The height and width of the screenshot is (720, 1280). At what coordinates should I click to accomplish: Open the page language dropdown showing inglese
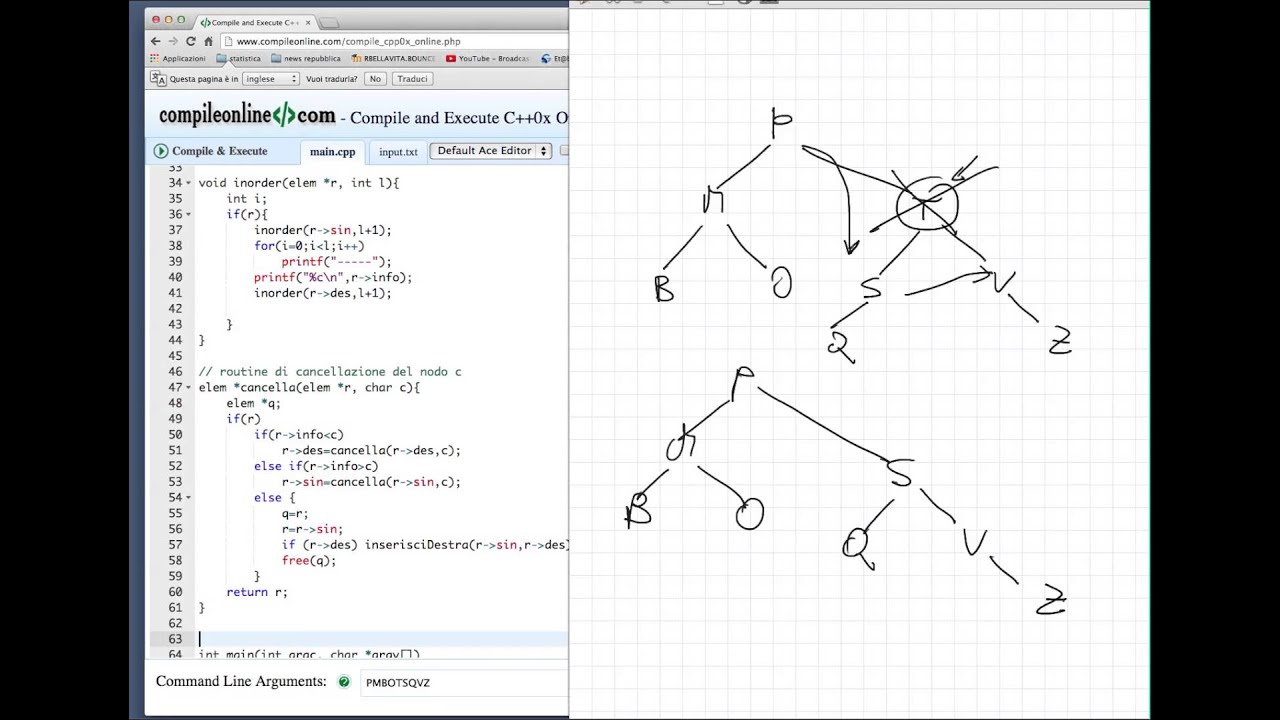pos(270,78)
